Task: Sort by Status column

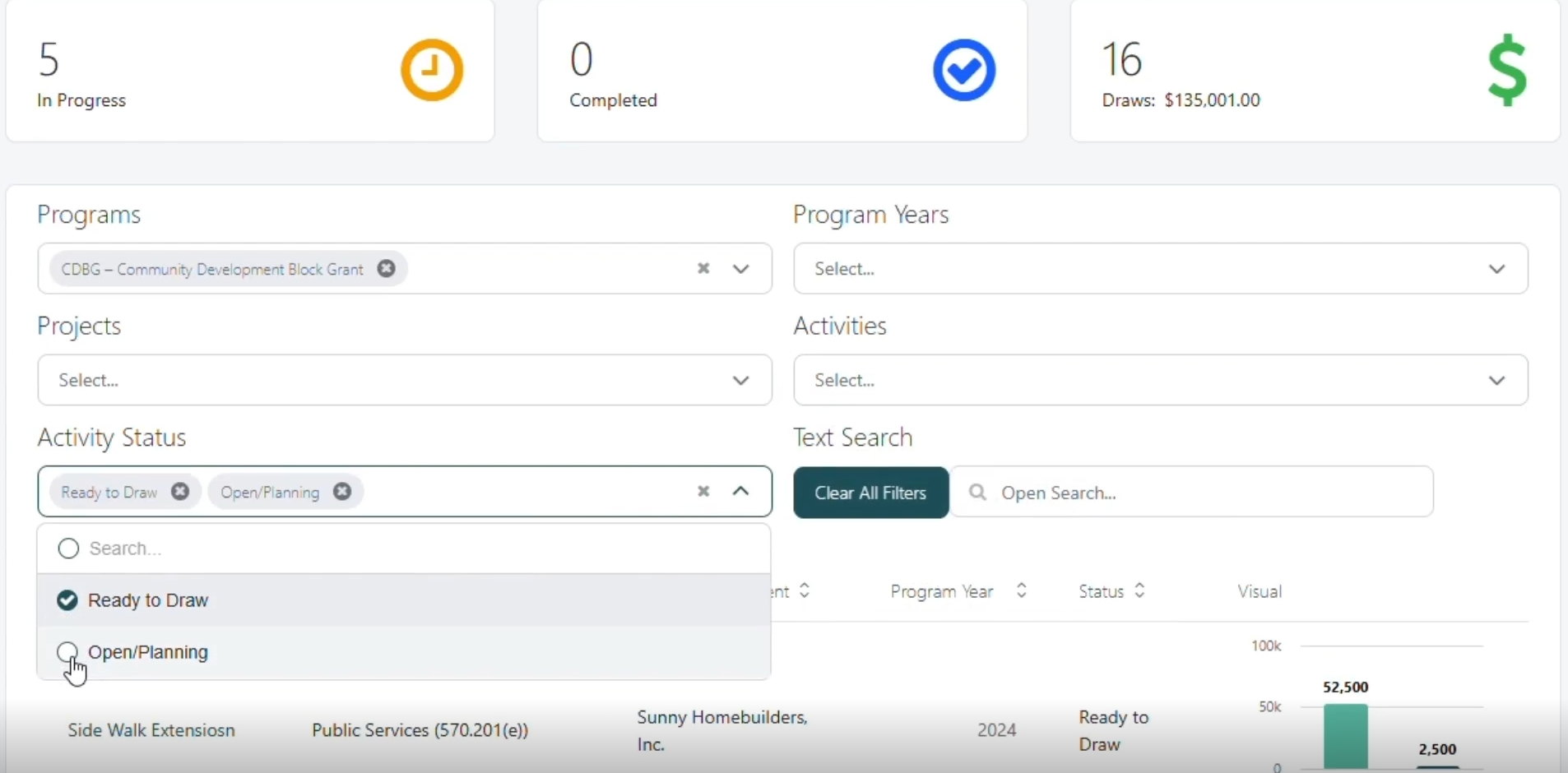Action: pyautogui.click(x=1140, y=591)
